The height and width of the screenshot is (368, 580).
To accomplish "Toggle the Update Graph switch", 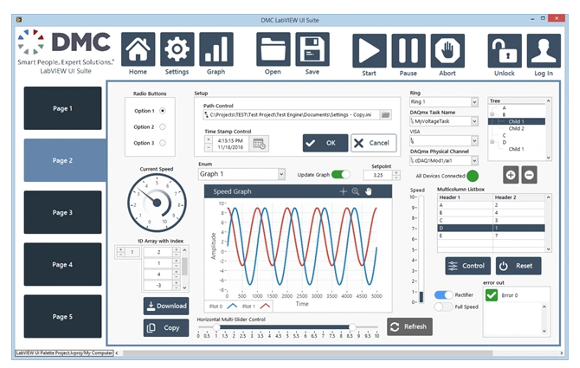I will tap(341, 174).
